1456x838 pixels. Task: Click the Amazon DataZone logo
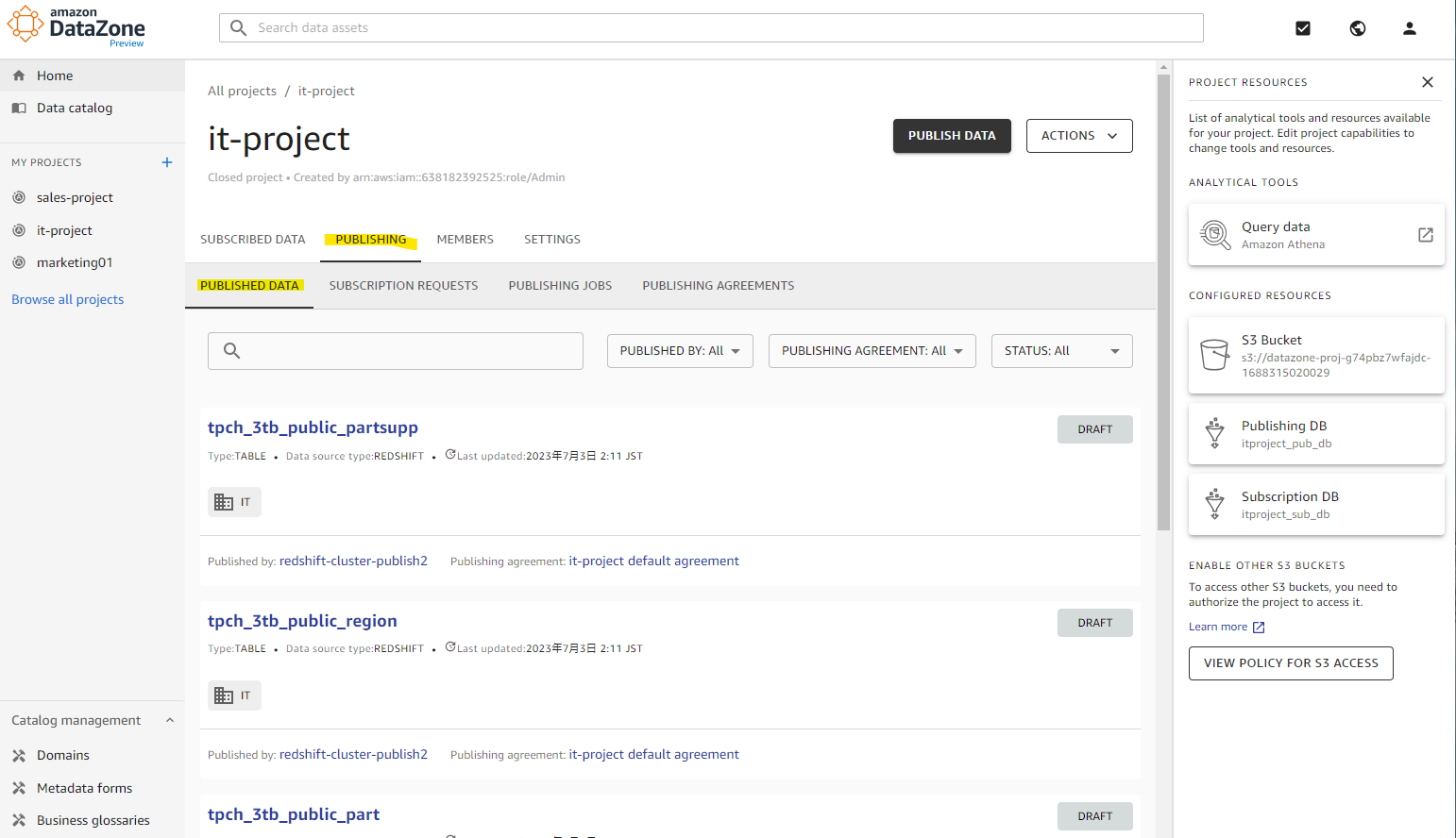76,26
